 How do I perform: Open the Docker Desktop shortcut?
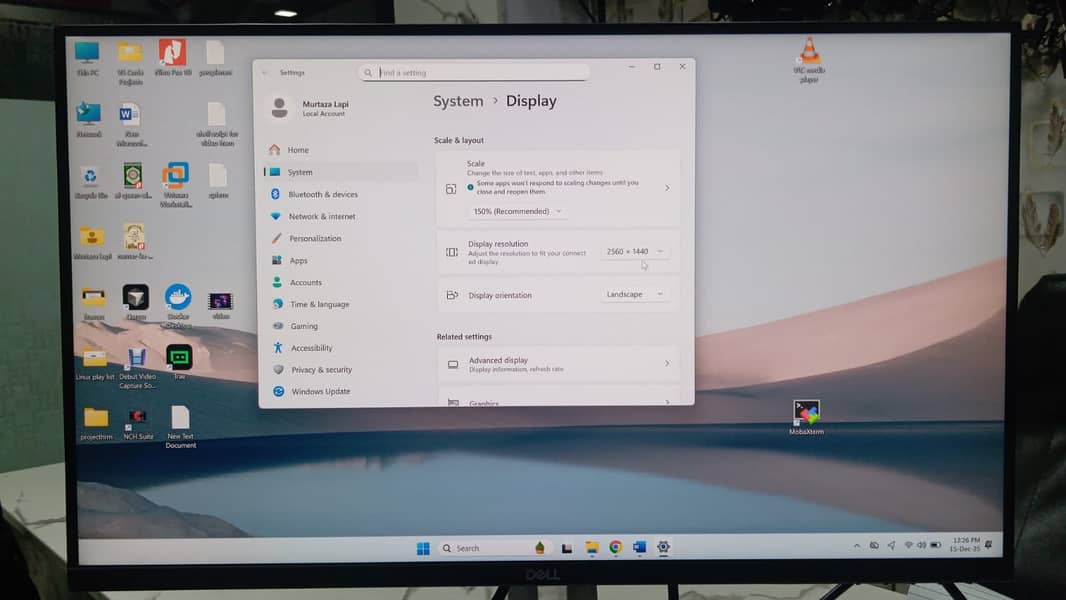tap(178, 297)
